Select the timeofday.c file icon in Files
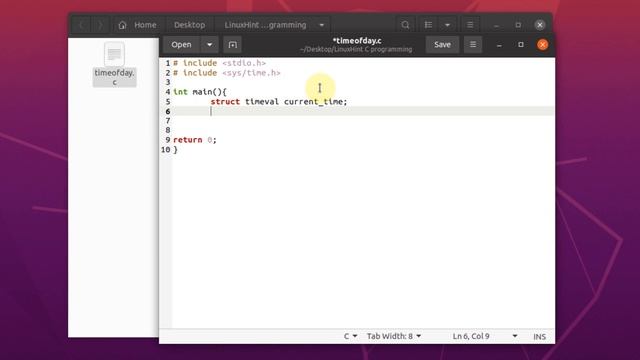 (114, 64)
